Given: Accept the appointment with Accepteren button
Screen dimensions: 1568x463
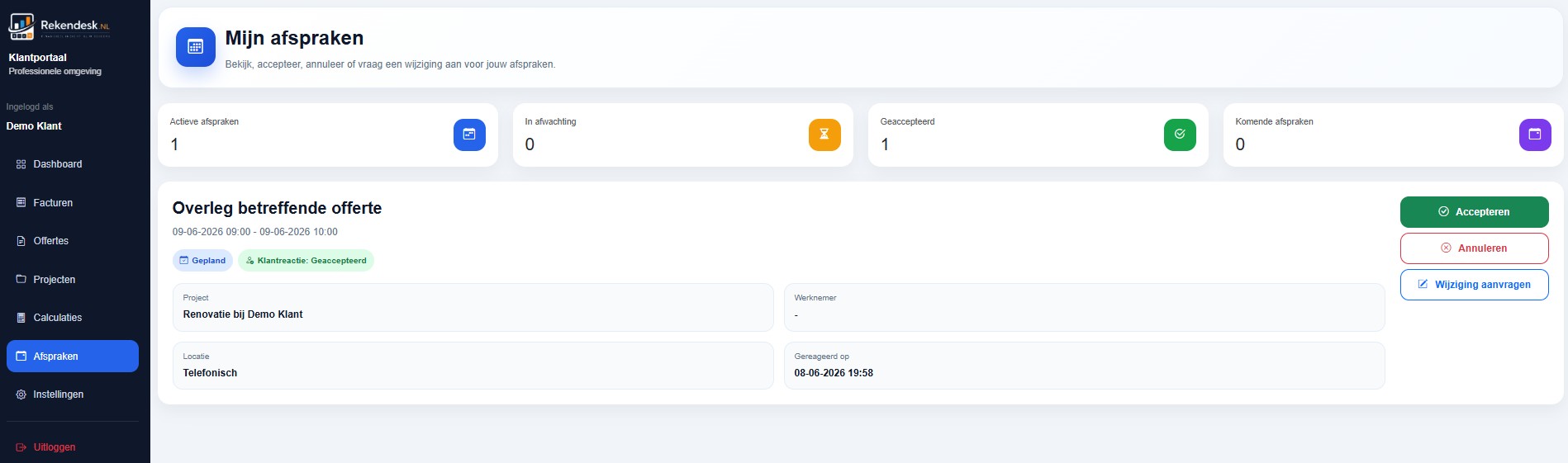Looking at the screenshot, I should [1475, 212].
